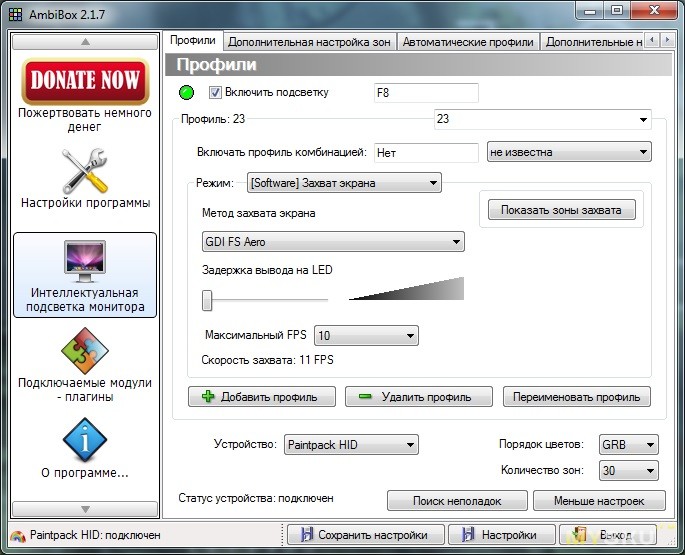Viewport: 685px width, 555px height.
Task: Click the 'Подключаемые модули - плагины' label
Action: tap(85, 390)
